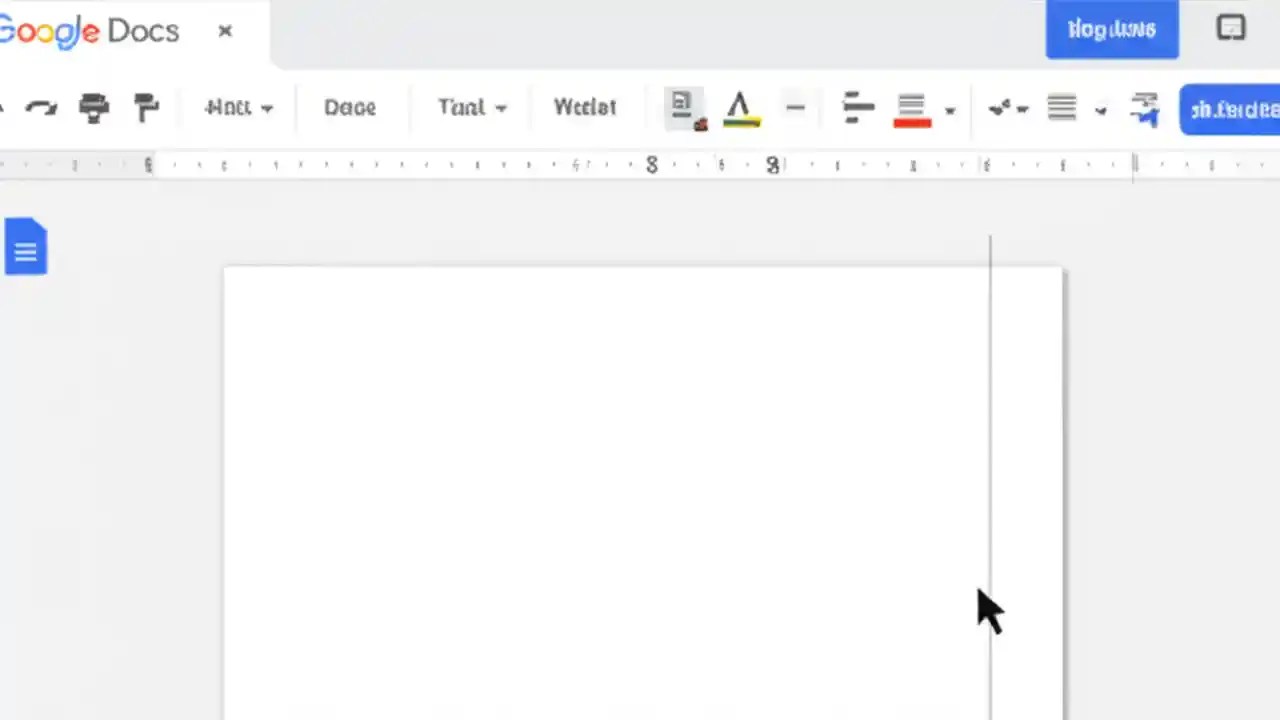Open the Text color picker

[741, 108]
